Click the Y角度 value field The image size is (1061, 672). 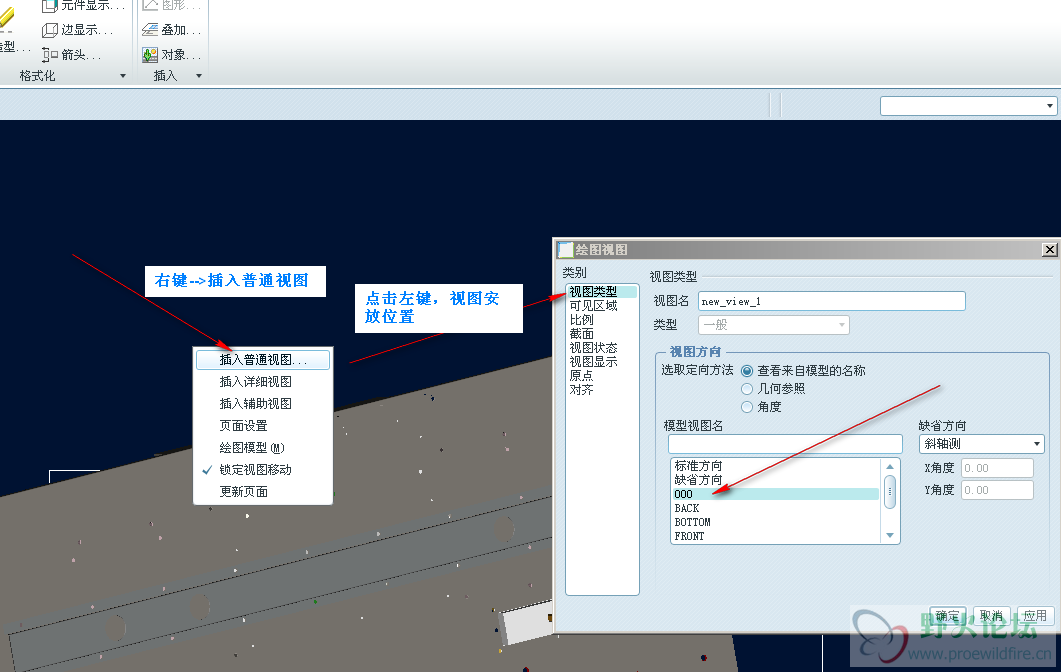[x=997, y=490]
